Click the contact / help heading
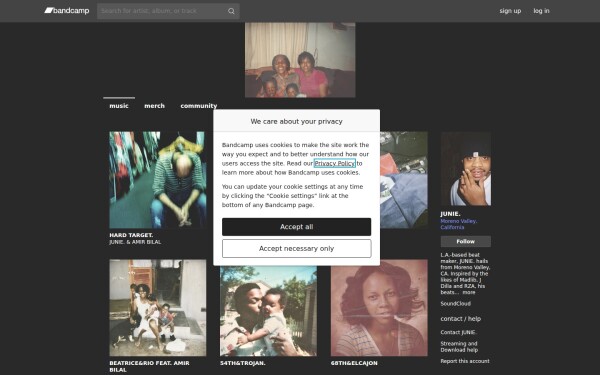Image resolution: width=600 pixels, height=375 pixels. [461, 318]
